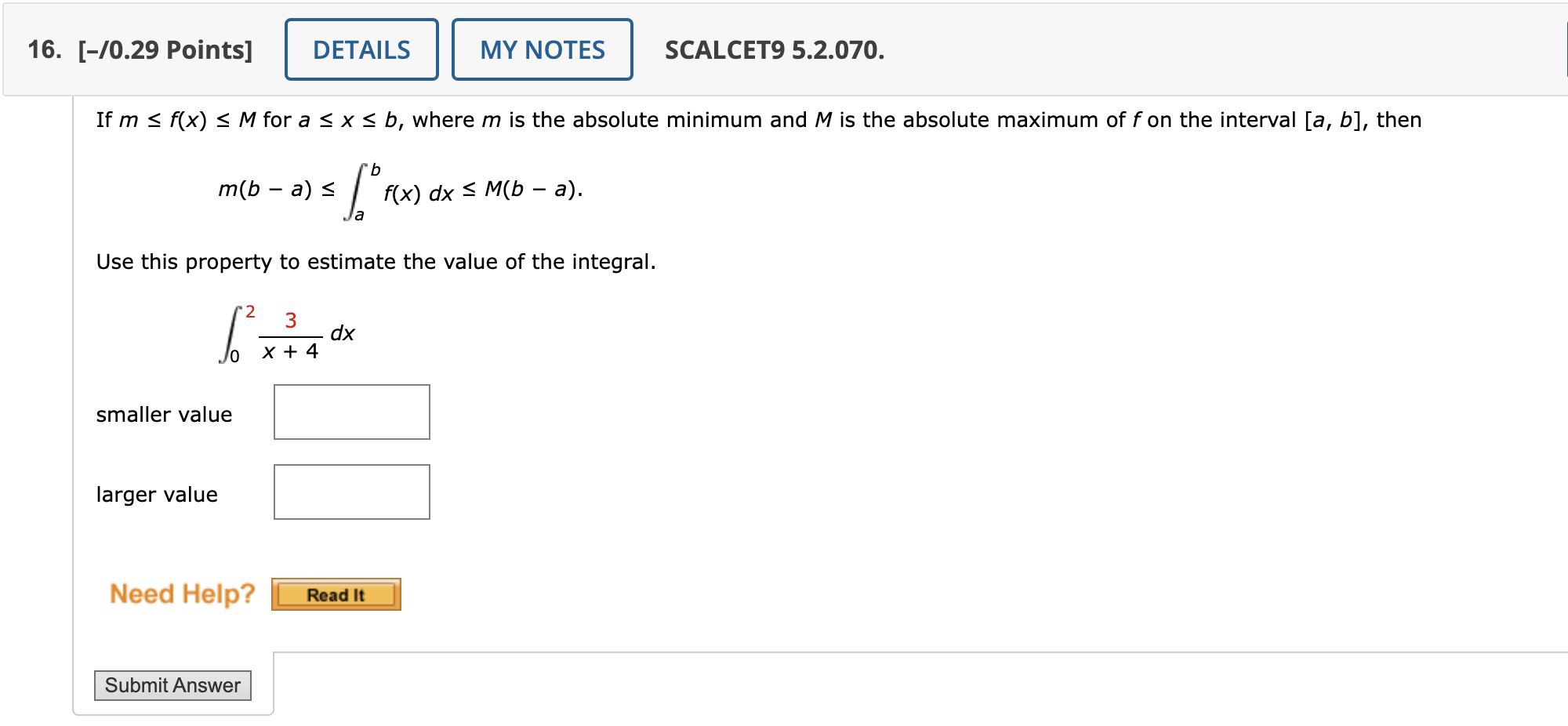Click the larger value input box

[x=350, y=492]
